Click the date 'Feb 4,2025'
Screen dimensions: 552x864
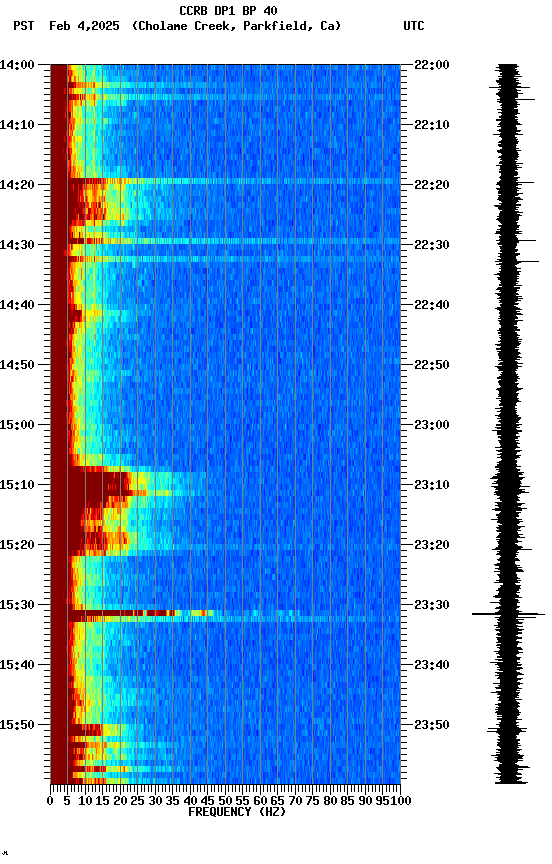[x=84, y=26]
